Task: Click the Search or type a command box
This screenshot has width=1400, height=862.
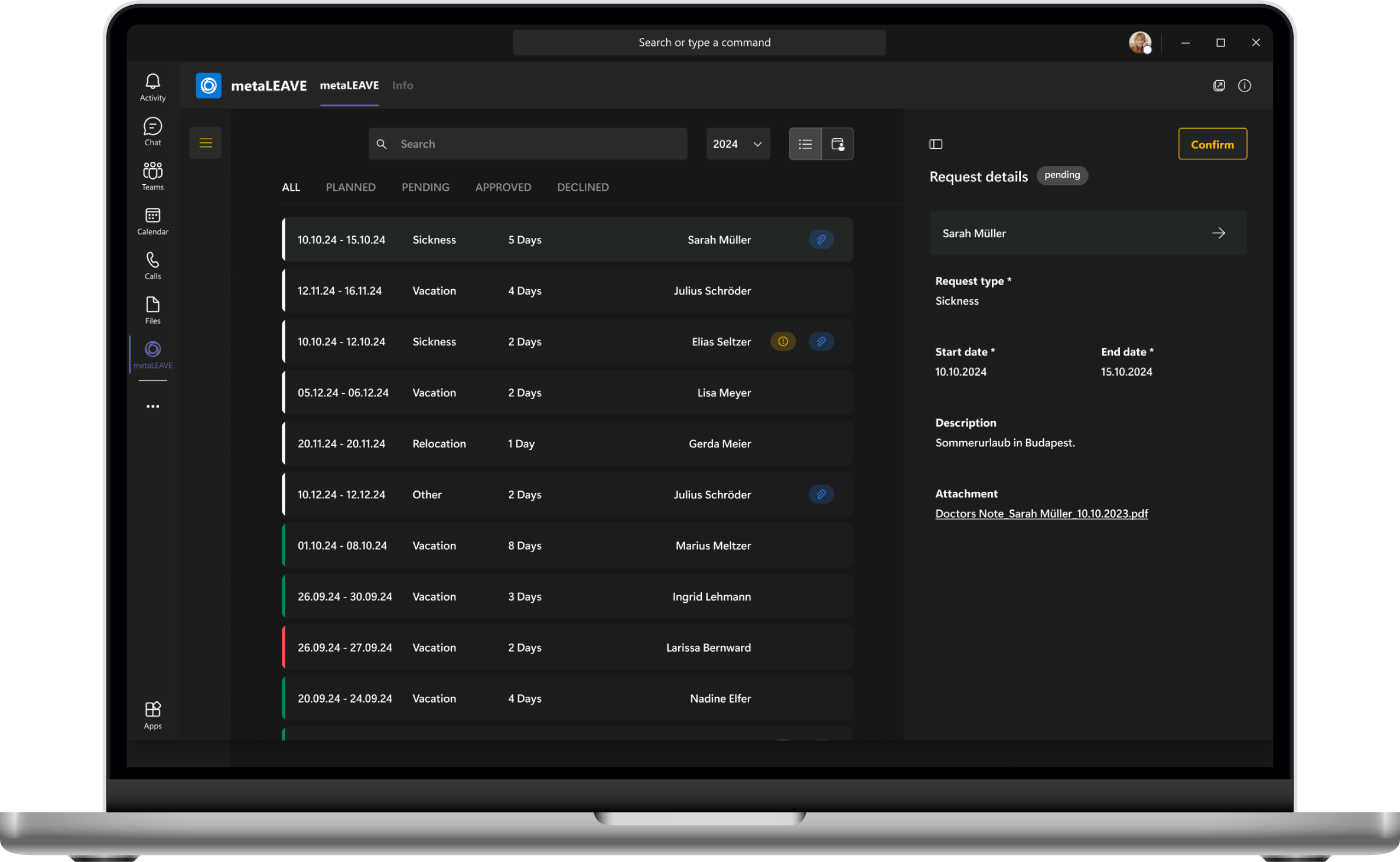Action: pos(699,43)
